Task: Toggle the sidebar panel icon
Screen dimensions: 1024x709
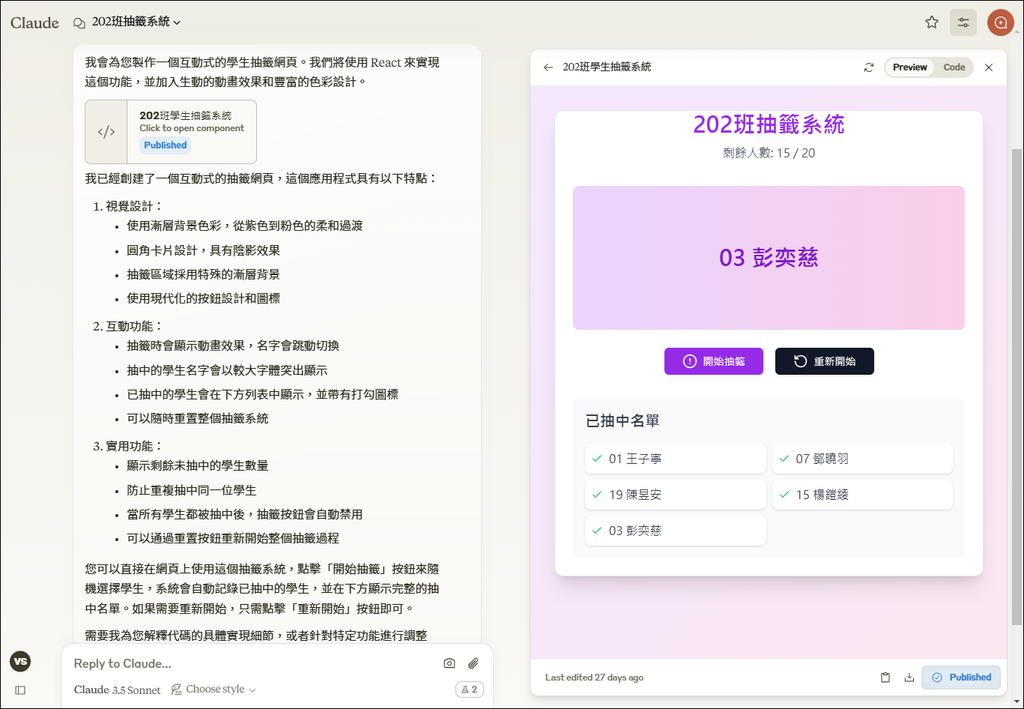Action: (20, 690)
